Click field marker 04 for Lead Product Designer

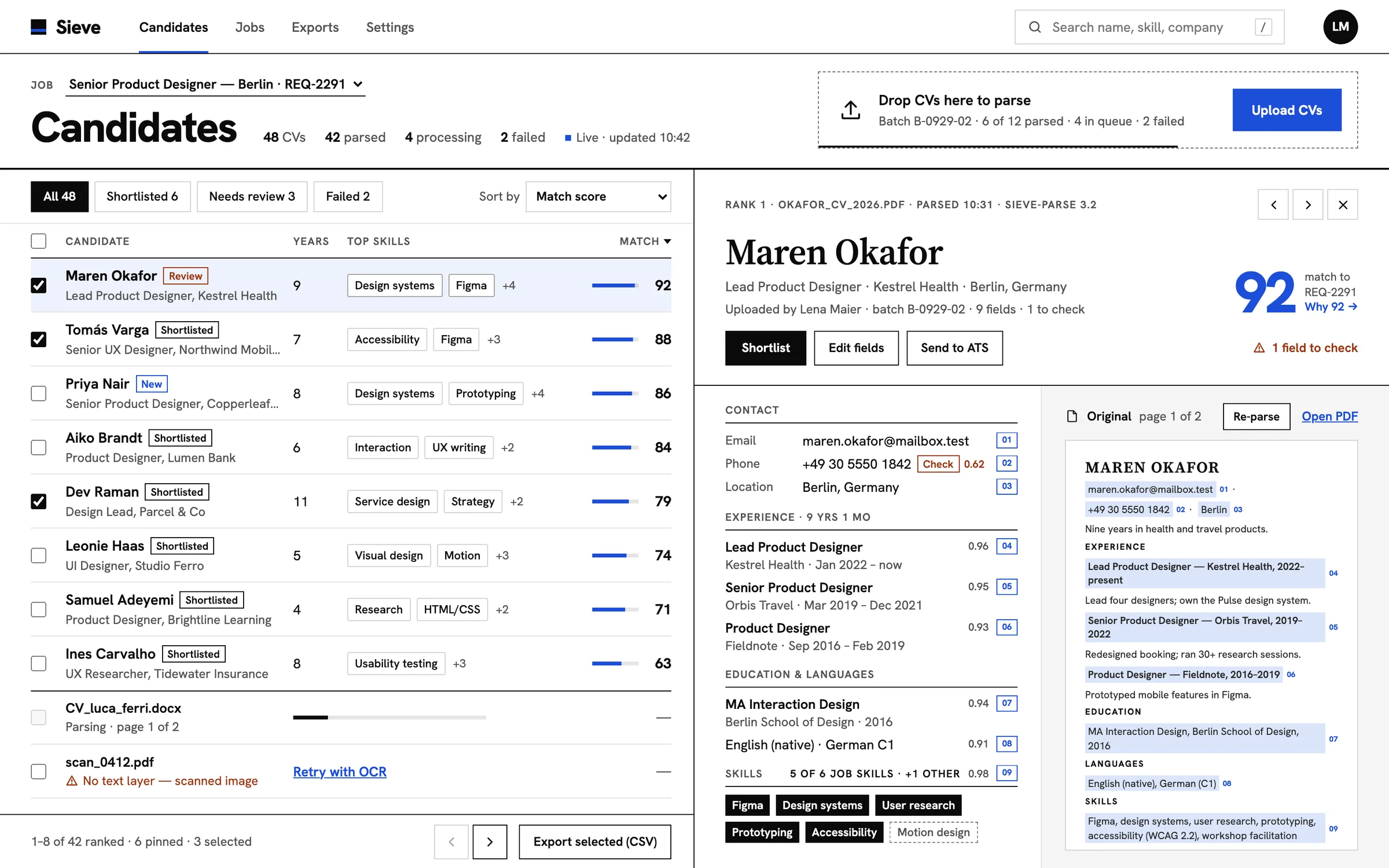coord(1007,546)
